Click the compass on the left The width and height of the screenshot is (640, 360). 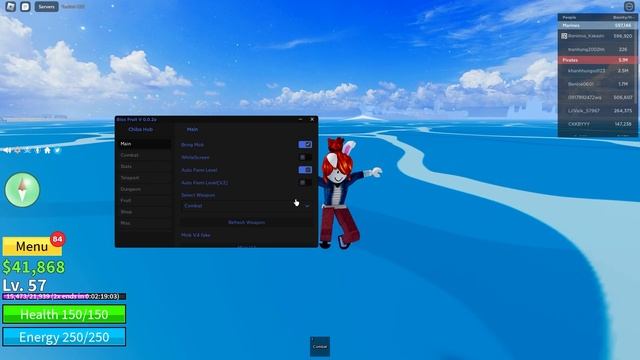coord(22,190)
